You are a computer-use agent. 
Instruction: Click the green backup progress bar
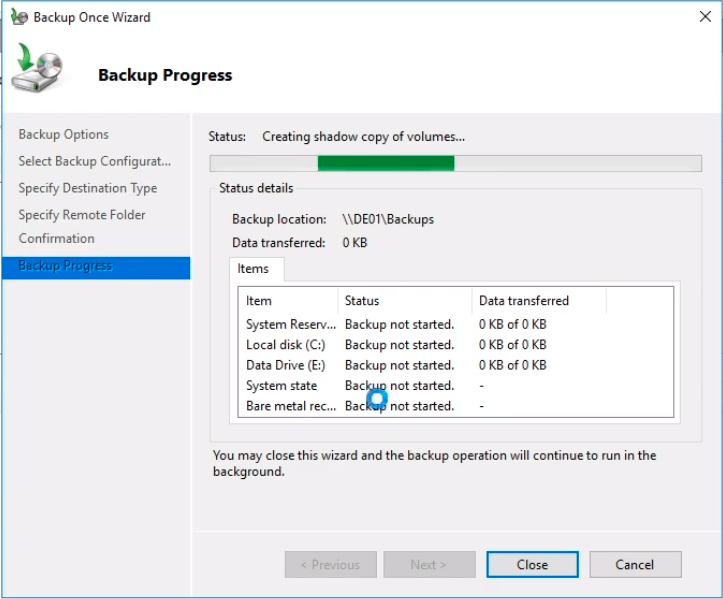(456, 163)
